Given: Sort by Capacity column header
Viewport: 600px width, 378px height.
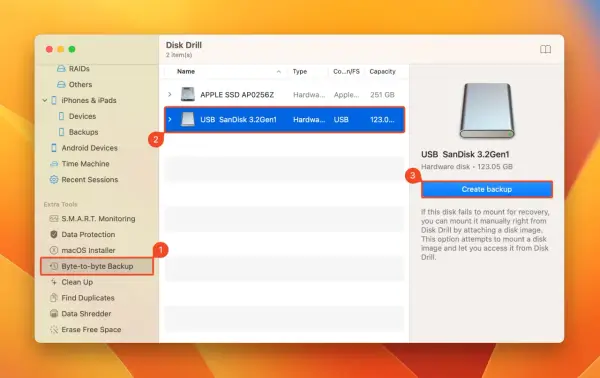Looking at the screenshot, I should pyautogui.click(x=382, y=72).
